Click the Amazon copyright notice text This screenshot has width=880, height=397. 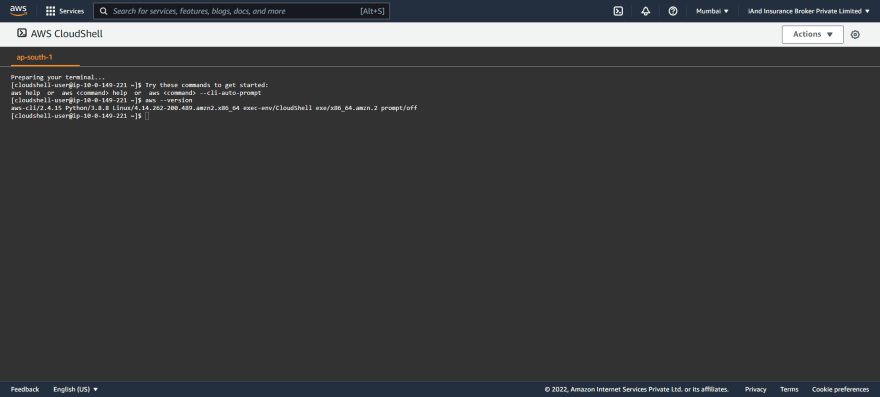(x=636, y=389)
